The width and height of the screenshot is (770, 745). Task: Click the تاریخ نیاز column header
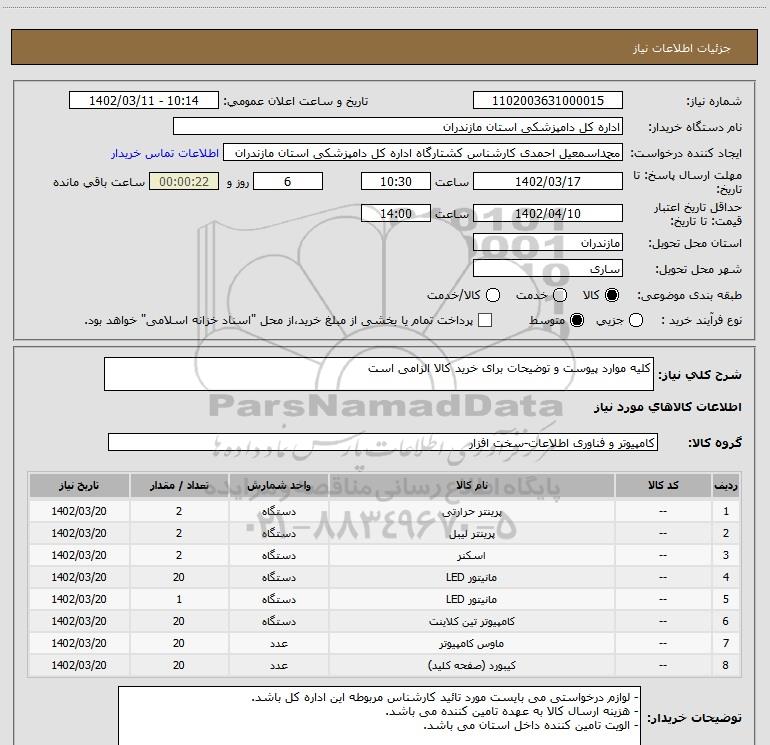[x=79, y=485]
